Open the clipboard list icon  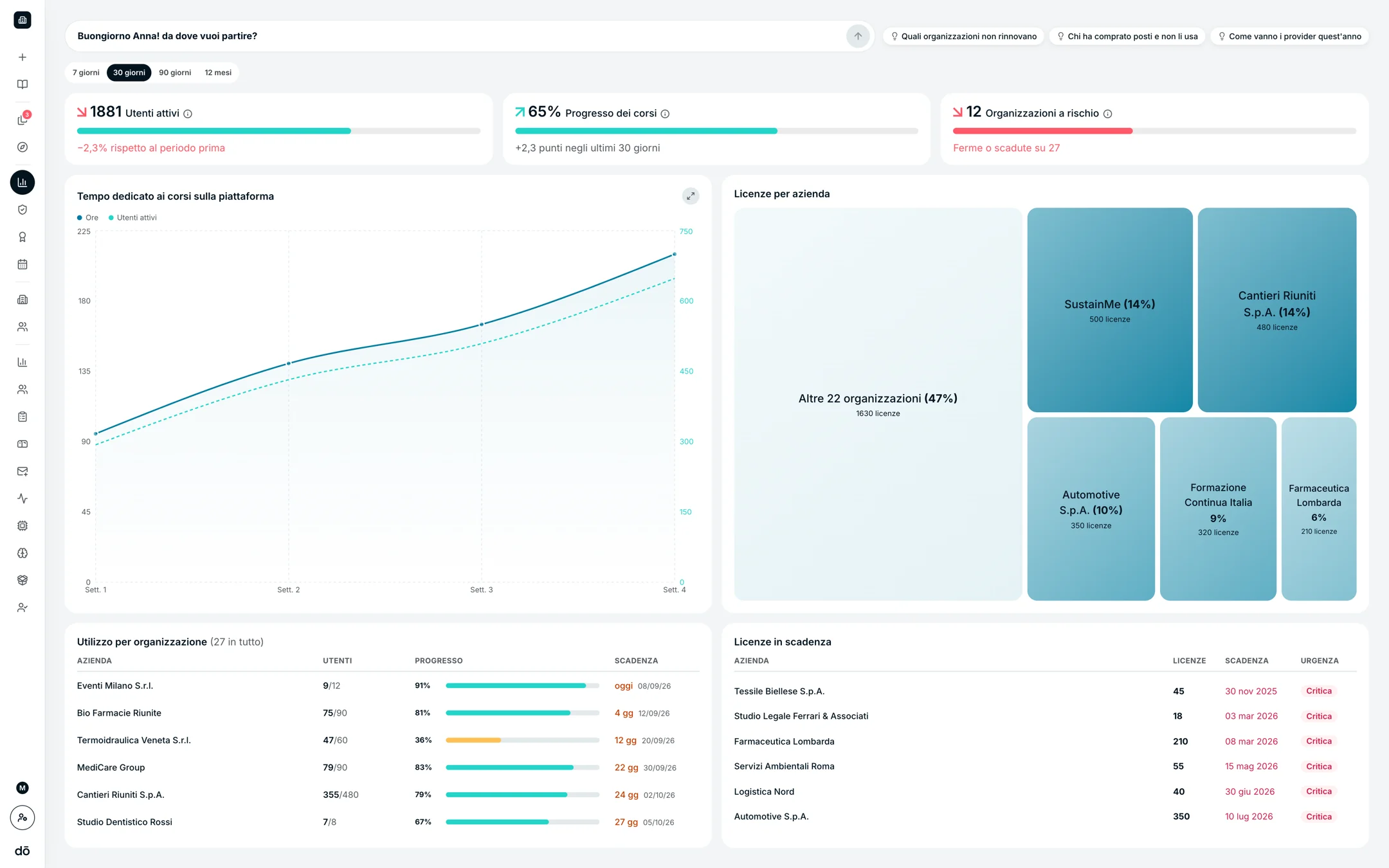tap(23, 417)
